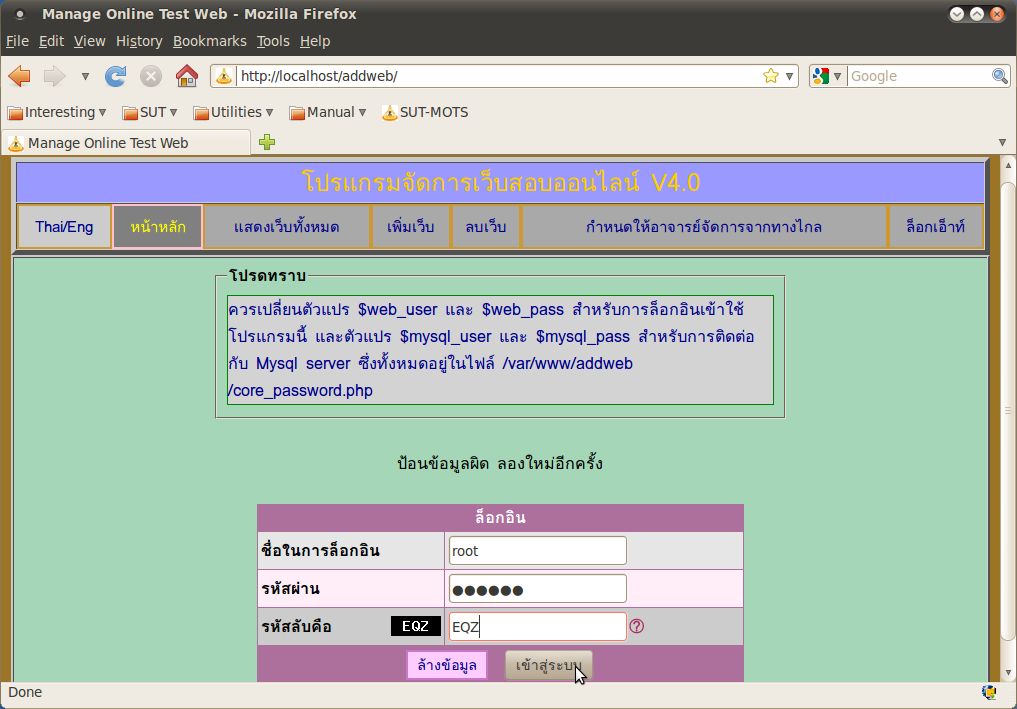The height and width of the screenshot is (709, 1017).
Task: Expand the Interesting bookmarks folder
Action: pyautogui.click(x=57, y=112)
